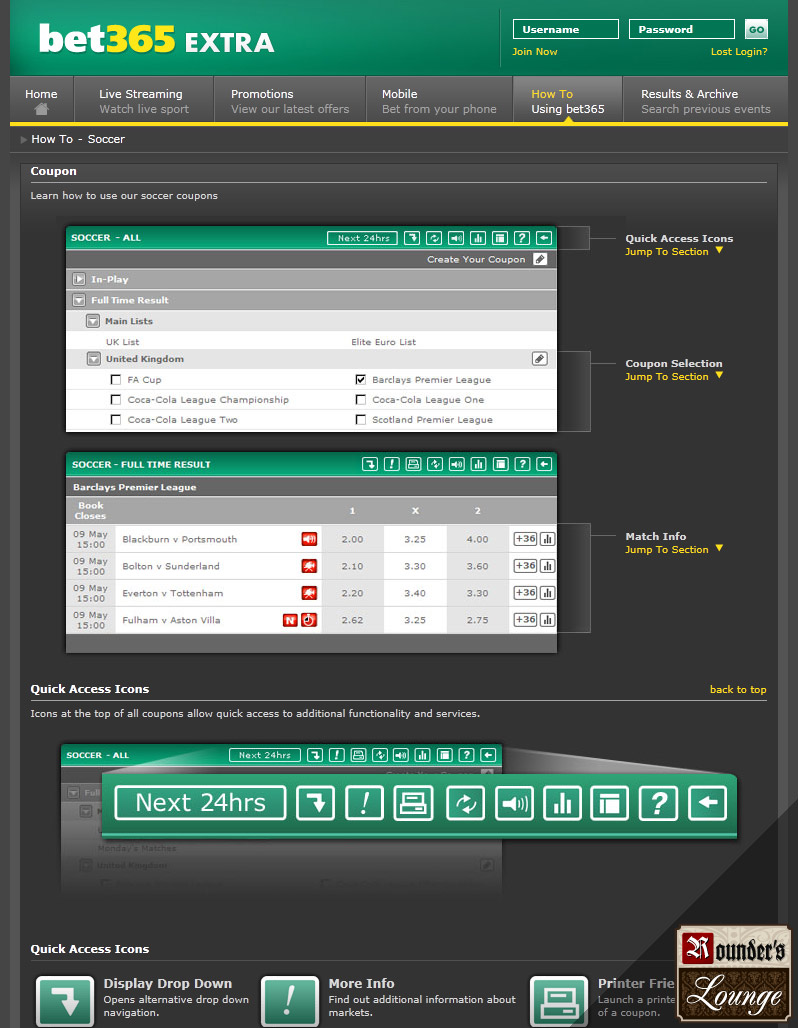This screenshot has width=798, height=1028.
Task: Click the bet365 EXTRA logo
Action: (156, 39)
